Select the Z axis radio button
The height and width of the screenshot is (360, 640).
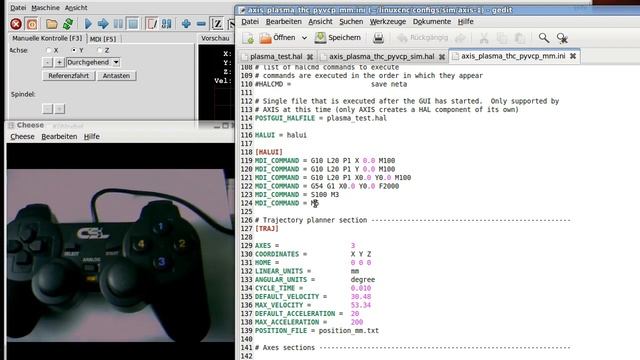(x=99, y=50)
